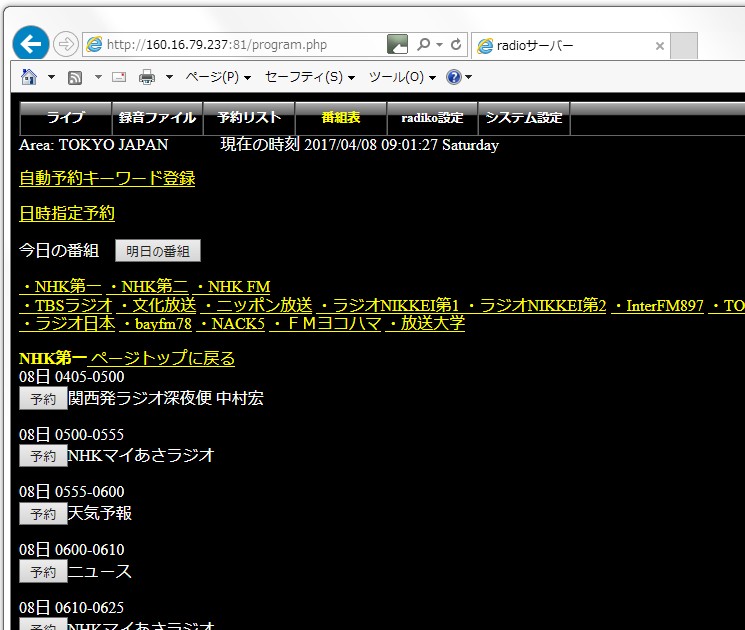Click ページトップに戻る link
The image size is (745, 630).
point(161,358)
